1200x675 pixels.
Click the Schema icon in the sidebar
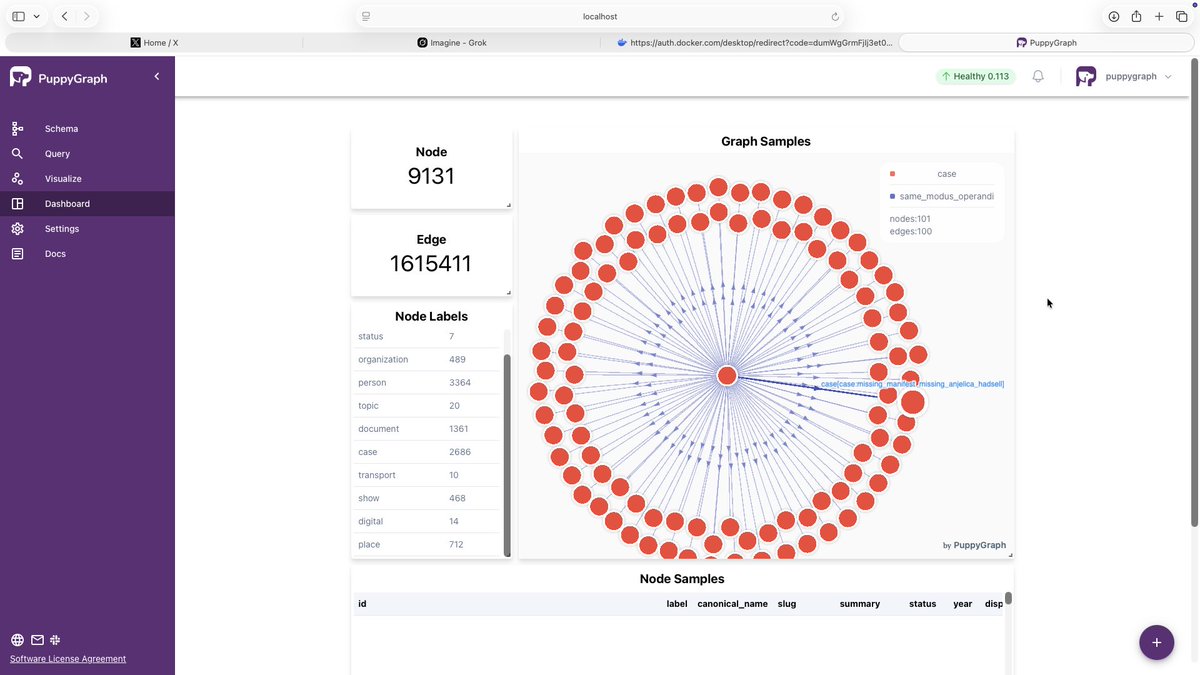(x=17, y=129)
